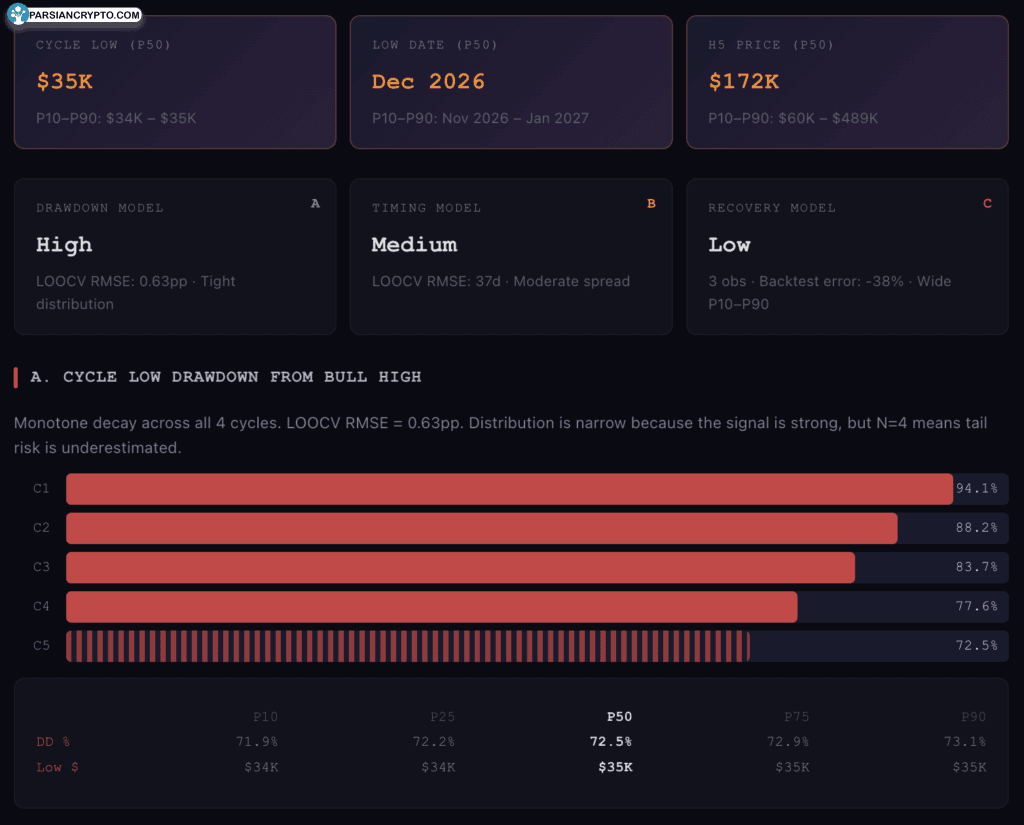Click the P90 column header

click(x=973, y=716)
